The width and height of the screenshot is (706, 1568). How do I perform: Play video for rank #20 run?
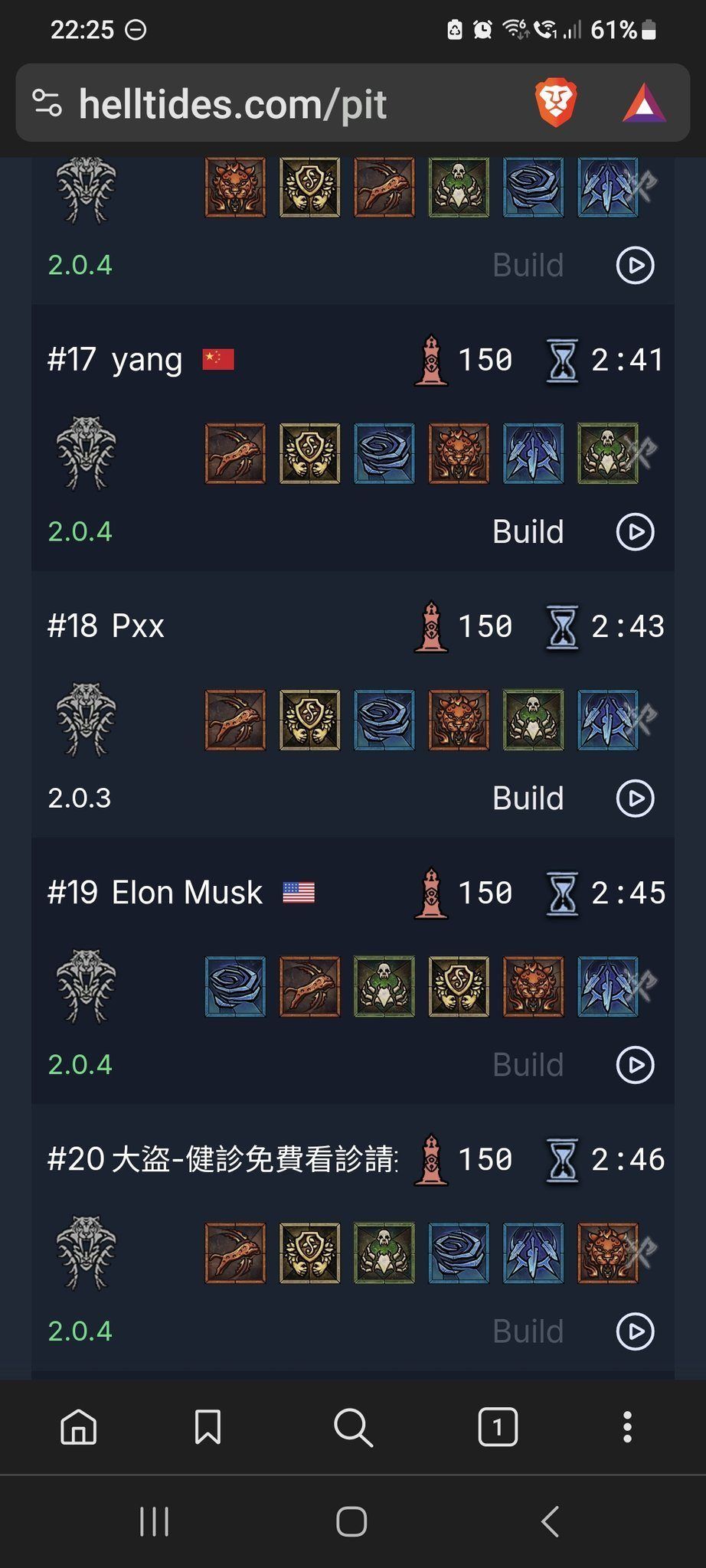click(636, 1331)
